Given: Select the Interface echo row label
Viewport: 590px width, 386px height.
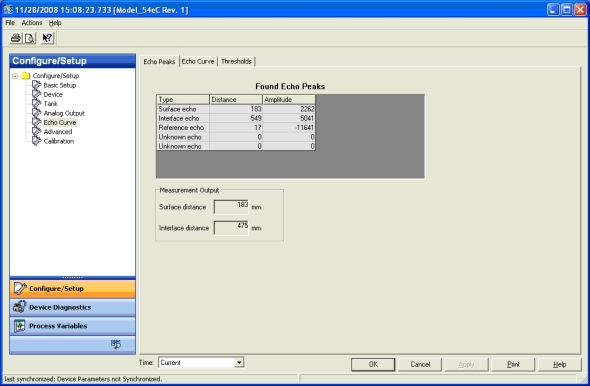Looking at the screenshot, I should tap(183, 119).
